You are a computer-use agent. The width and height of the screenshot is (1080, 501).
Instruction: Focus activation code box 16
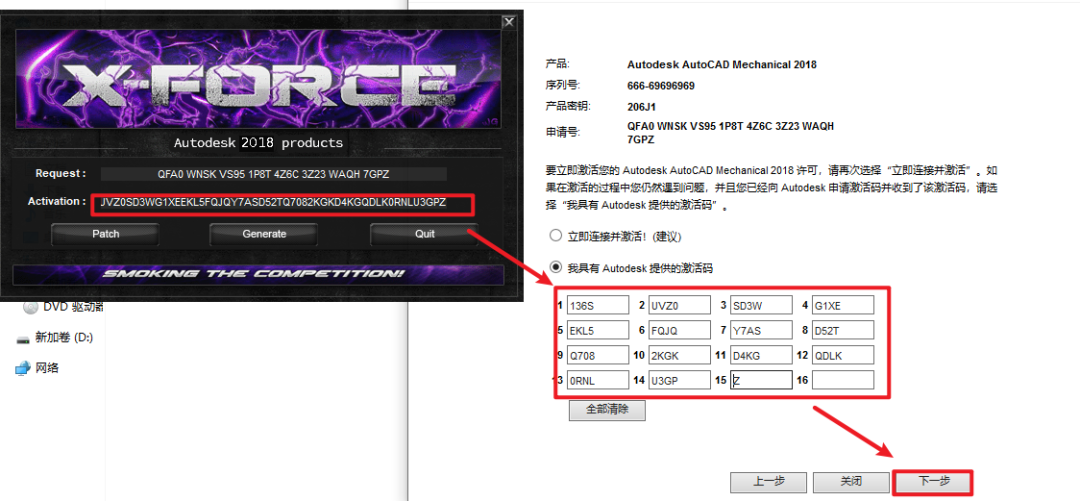click(843, 381)
